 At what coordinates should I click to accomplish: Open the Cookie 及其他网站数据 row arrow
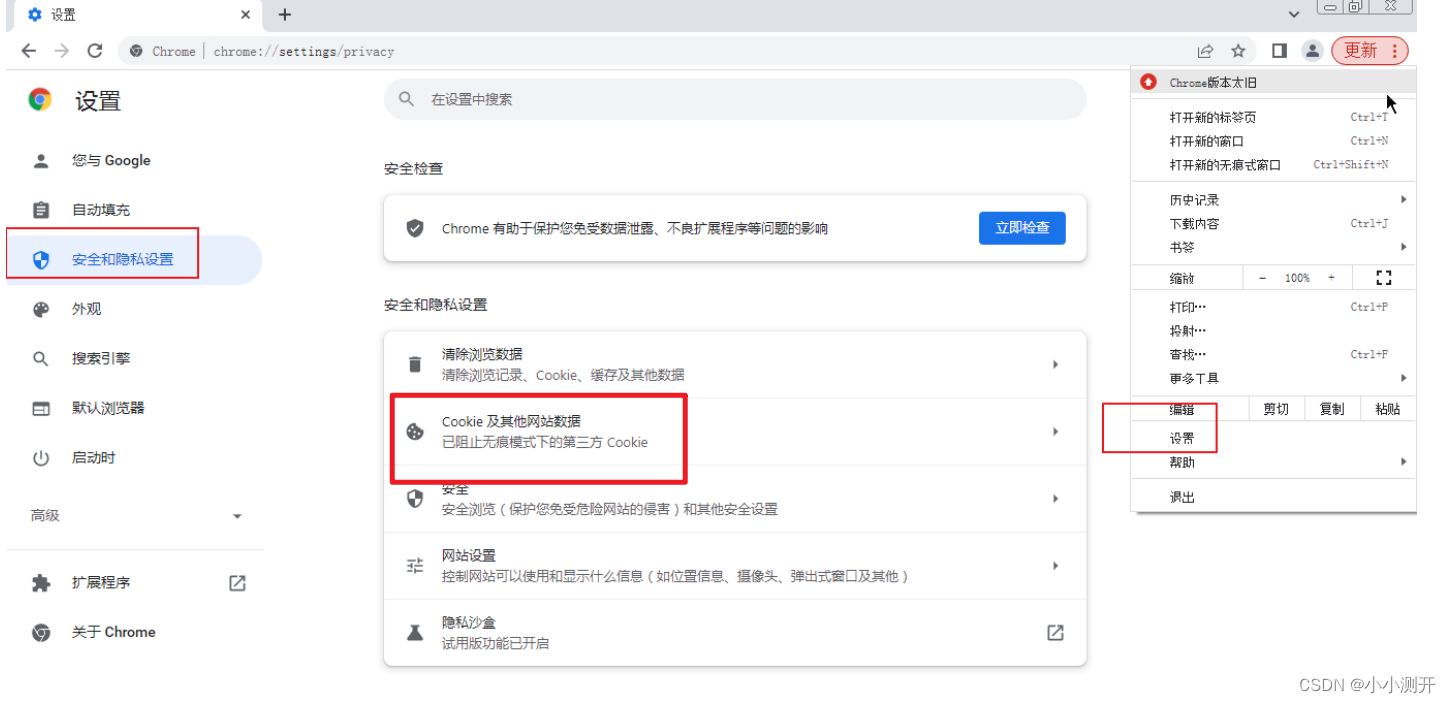[1055, 432]
